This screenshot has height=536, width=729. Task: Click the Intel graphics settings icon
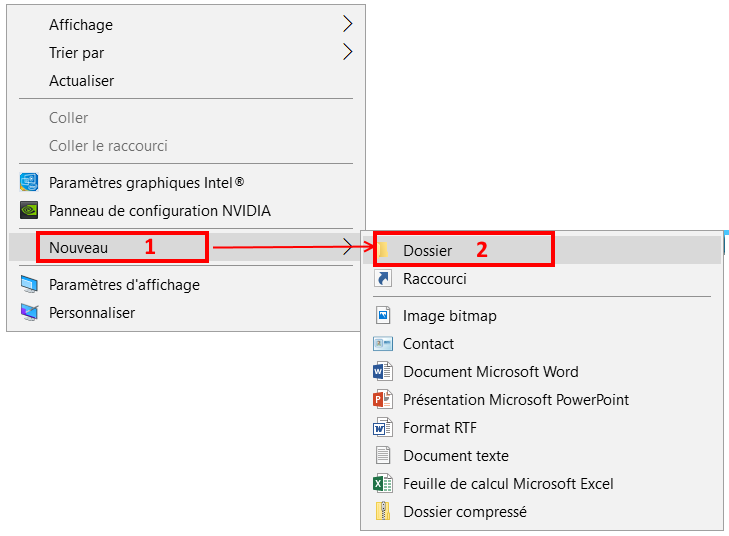click(29, 182)
